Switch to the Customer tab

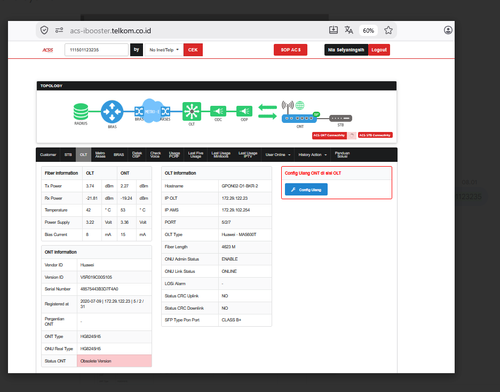pyautogui.click(x=48, y=155)
